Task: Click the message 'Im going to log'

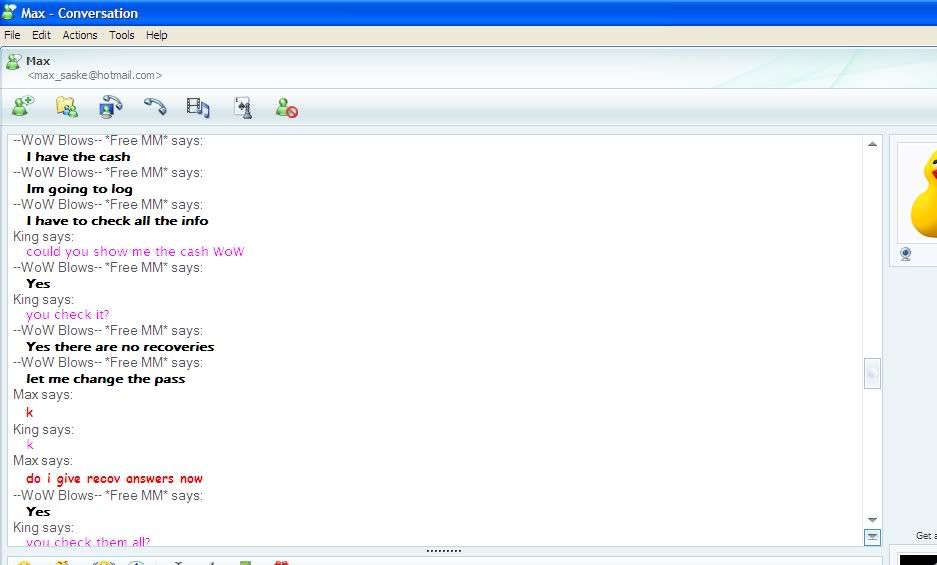Action: pos(79,190)
